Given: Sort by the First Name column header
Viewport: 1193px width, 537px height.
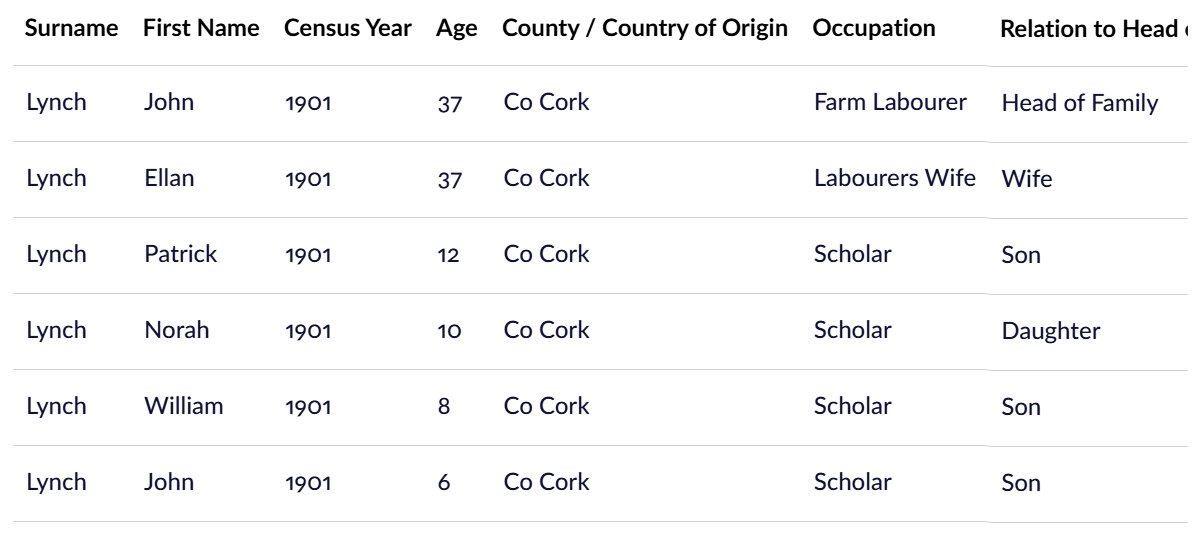Looking at the screenshot, I should pyautogui.click(x=201, y=28).
